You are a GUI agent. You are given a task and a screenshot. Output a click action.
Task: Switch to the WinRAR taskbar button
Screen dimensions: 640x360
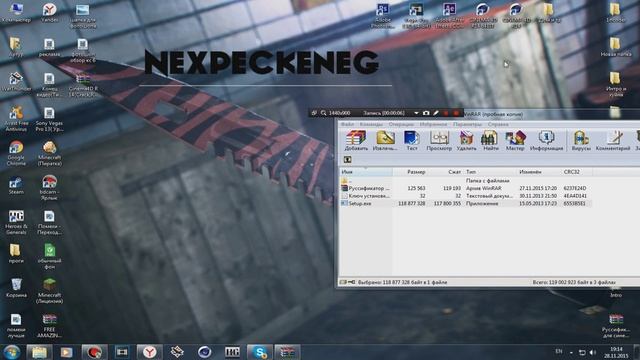[287, 352]
